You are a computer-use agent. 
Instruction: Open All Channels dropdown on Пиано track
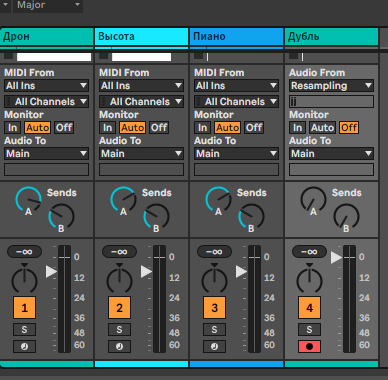click(x=236, y=101)
